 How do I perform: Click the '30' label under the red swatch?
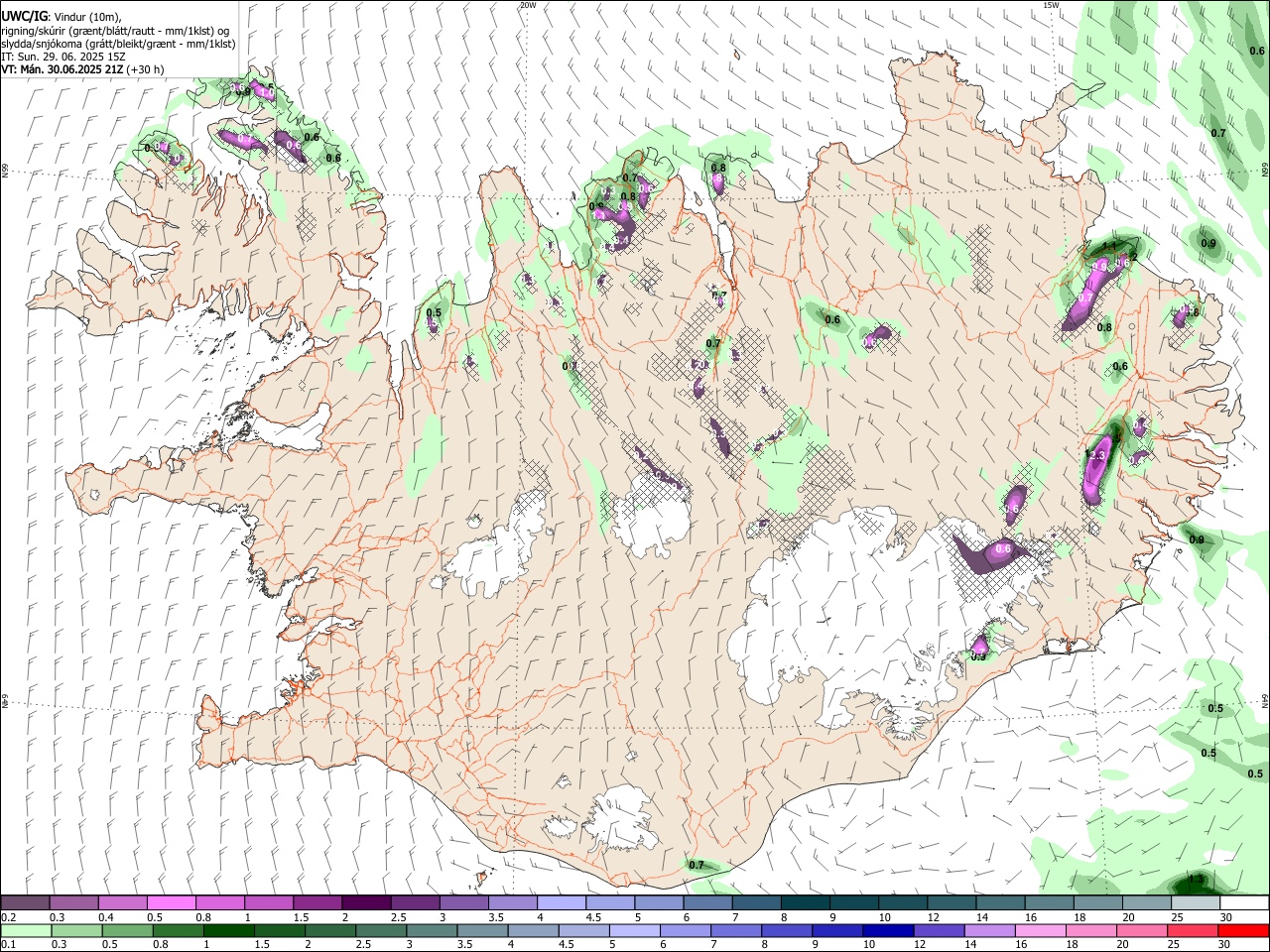(x=1226, y=945)
